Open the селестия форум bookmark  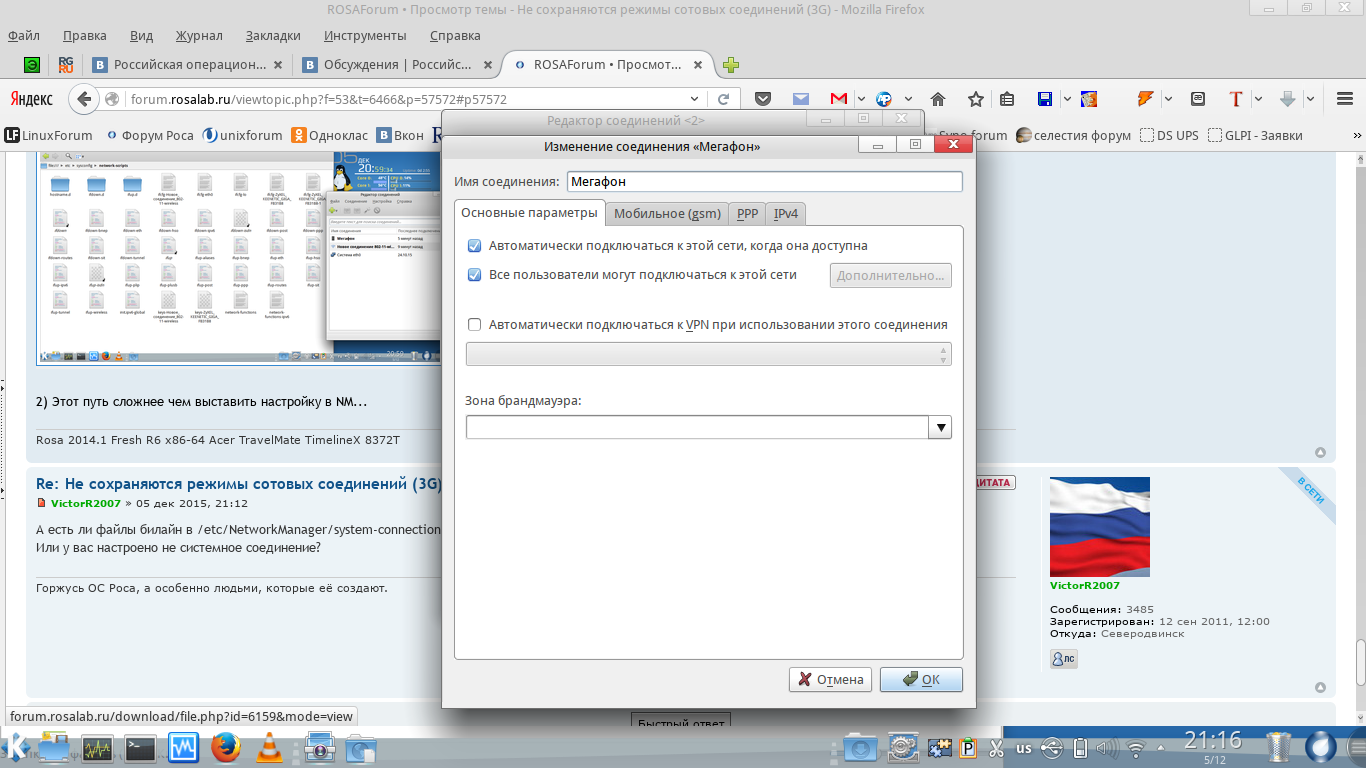(1073, 135)
